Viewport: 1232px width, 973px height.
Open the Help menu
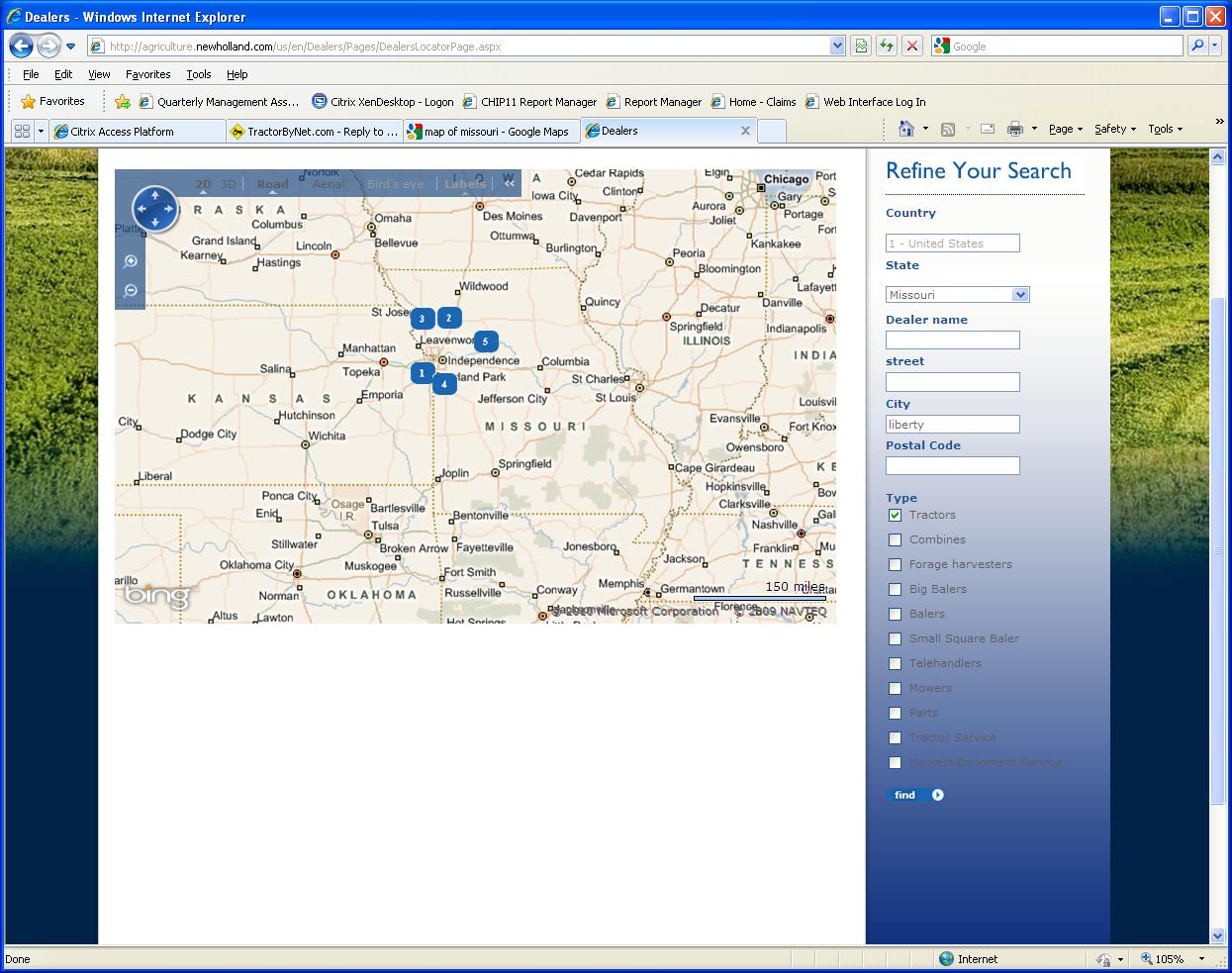(237, 74)
